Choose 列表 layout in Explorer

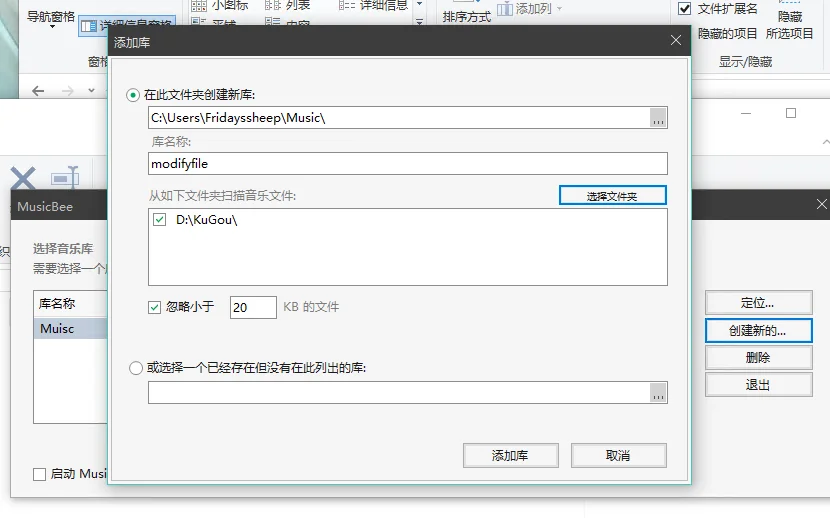click(287, 5)
